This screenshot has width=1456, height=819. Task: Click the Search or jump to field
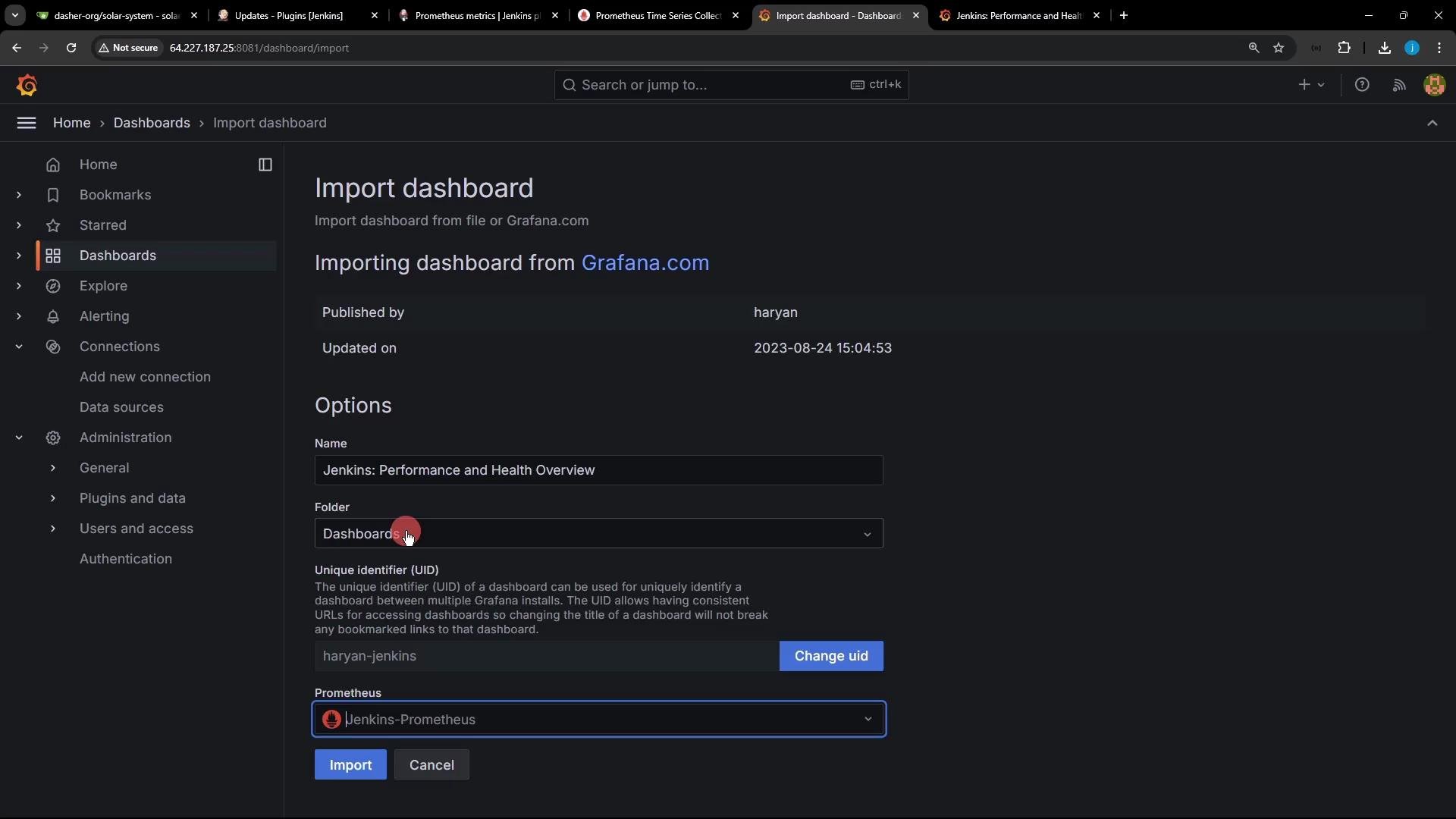[x=731, y=85]
